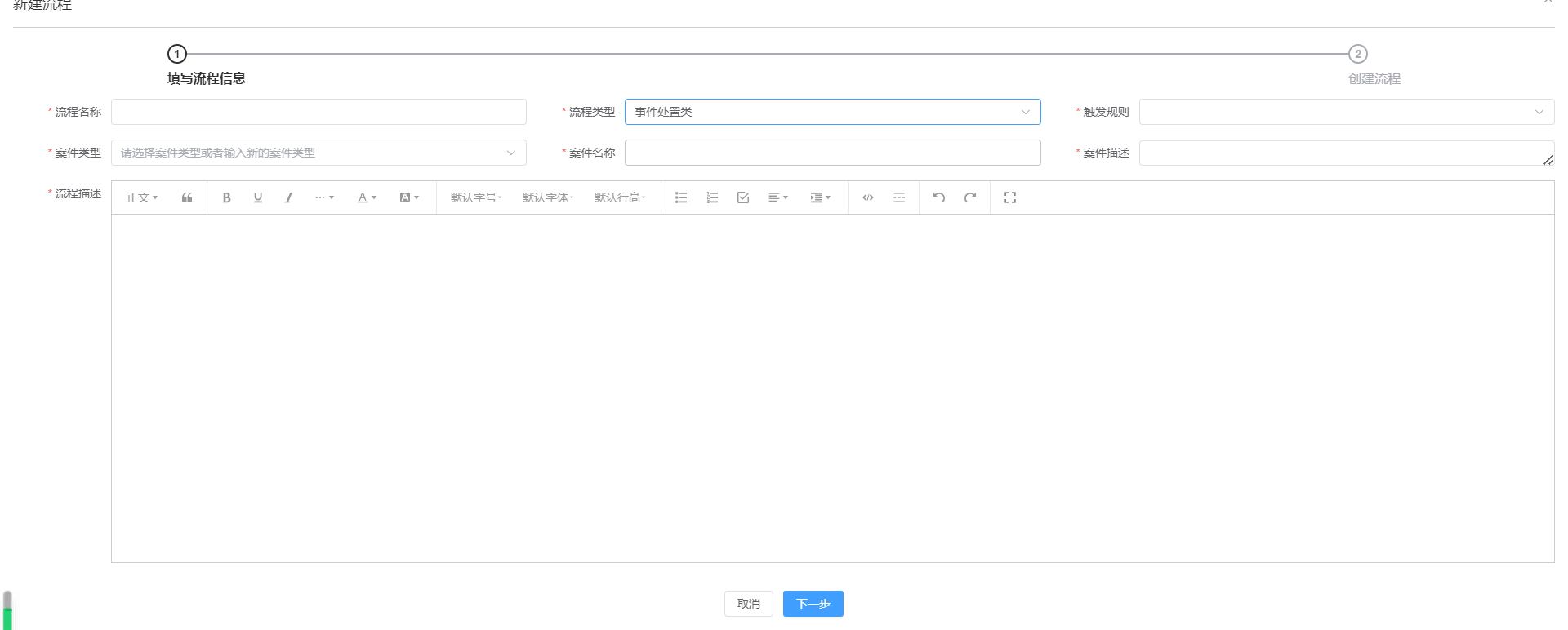
Task: Insert a bulleted list
Action: pos(681,197)
